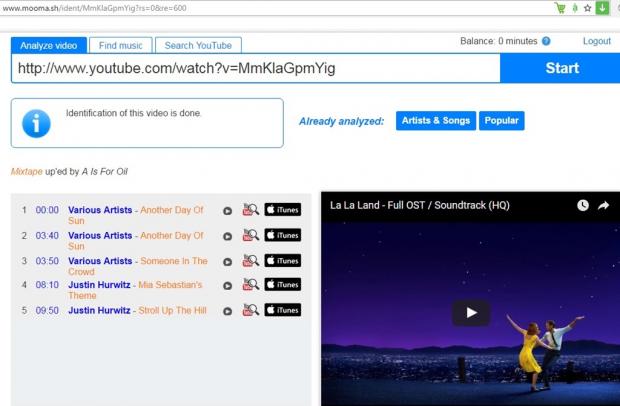The height and width of the screenshot is (406, 620).
Task: Open the Artists & Songs list
Action: (435, 121)
